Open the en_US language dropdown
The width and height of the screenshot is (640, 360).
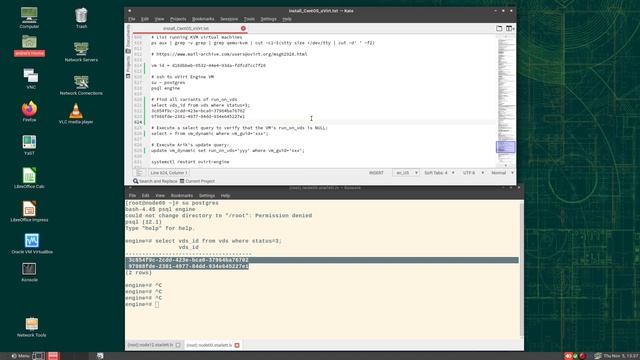pos(406,173)
